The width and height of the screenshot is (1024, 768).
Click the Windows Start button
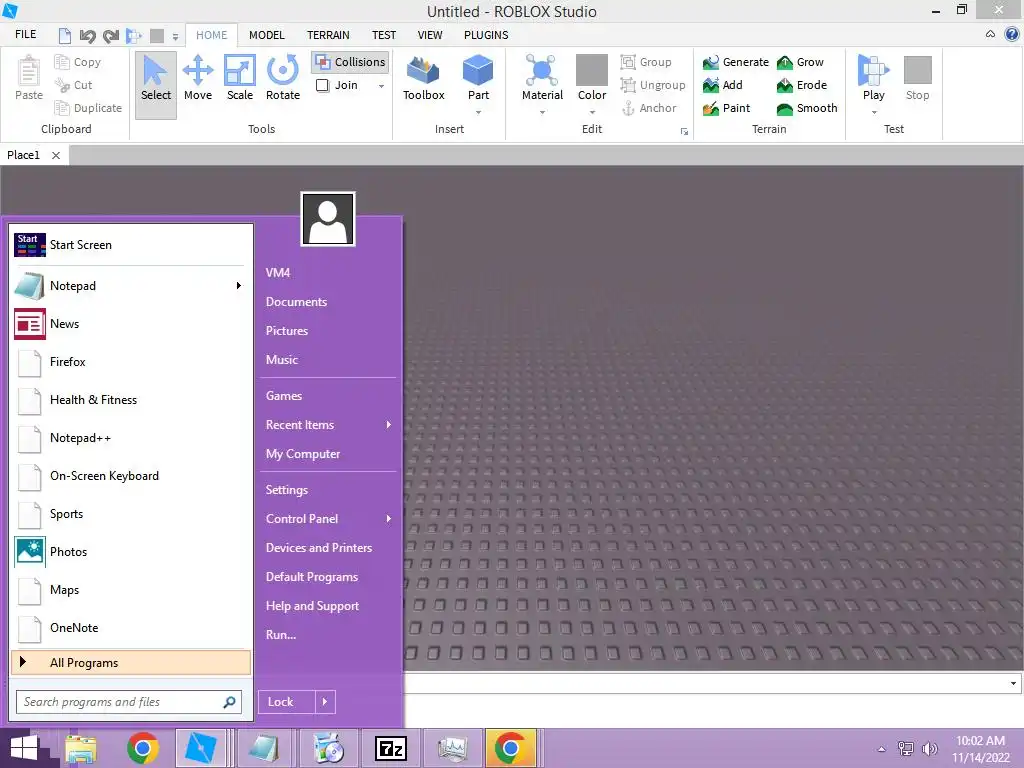point(24,748)
